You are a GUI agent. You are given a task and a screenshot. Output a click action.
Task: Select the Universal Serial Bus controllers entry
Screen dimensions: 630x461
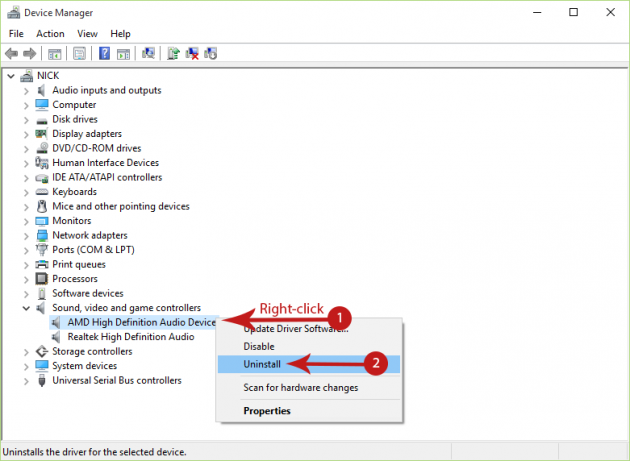(117, 380)
